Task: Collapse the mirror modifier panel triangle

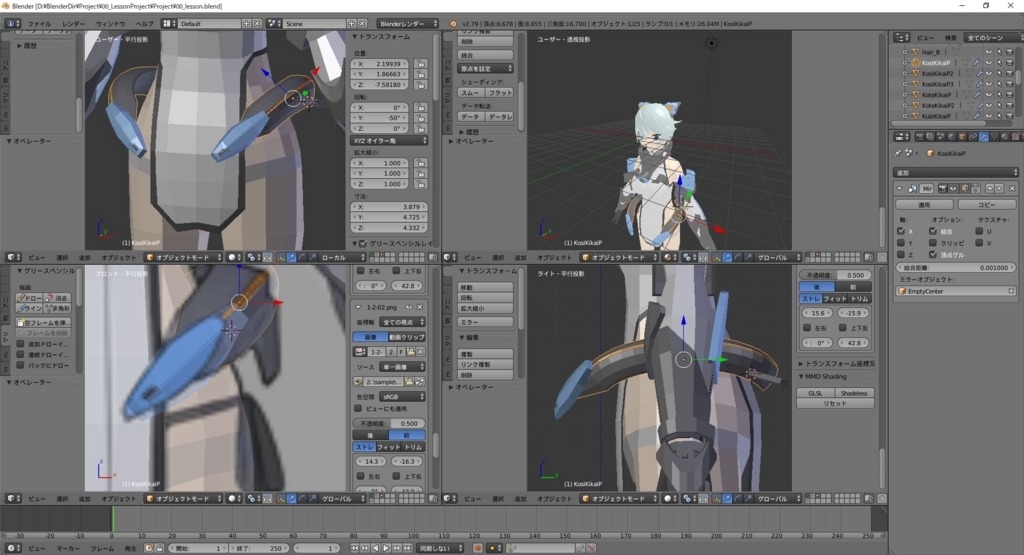Action: point(899,189)
